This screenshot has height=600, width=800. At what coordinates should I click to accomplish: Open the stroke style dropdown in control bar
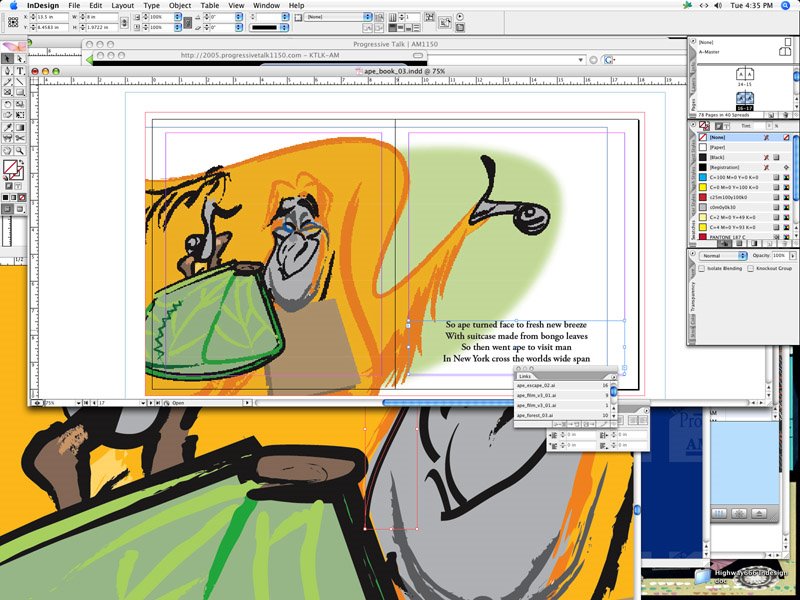pyautogui.click(x=269, y=28)
